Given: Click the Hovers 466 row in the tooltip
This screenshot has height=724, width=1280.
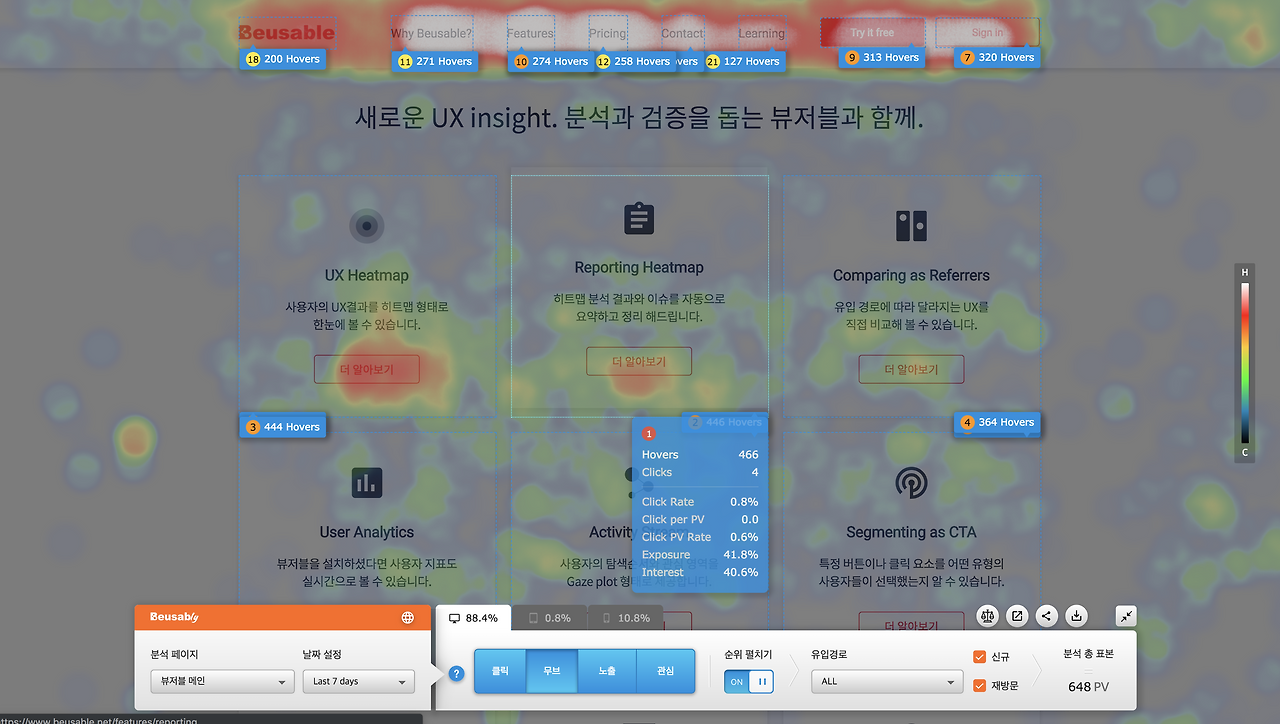Looking at the screenshot, I should tap(700, 455).
